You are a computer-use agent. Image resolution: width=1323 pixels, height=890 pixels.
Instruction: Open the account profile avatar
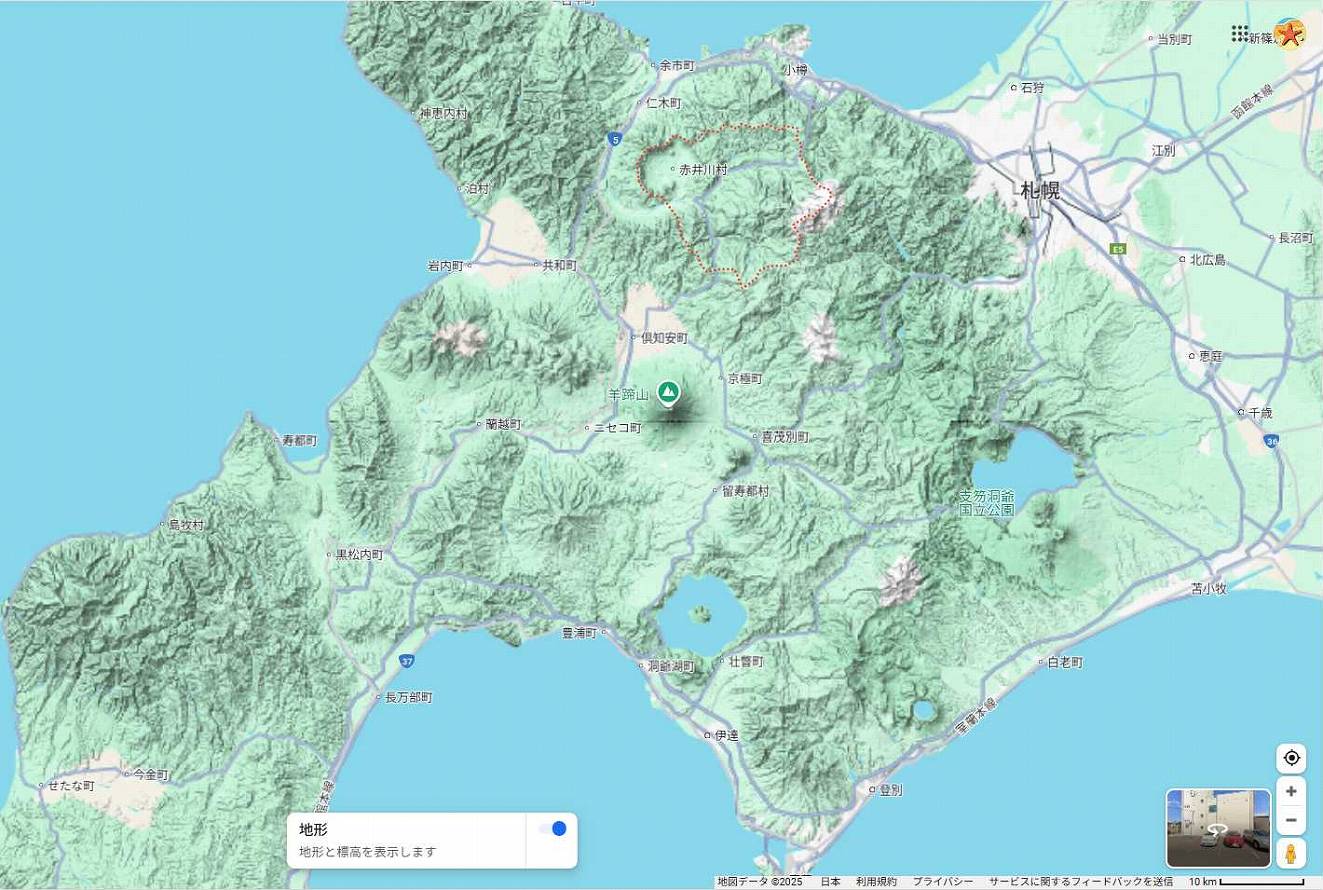click(x=1290, y=33)
